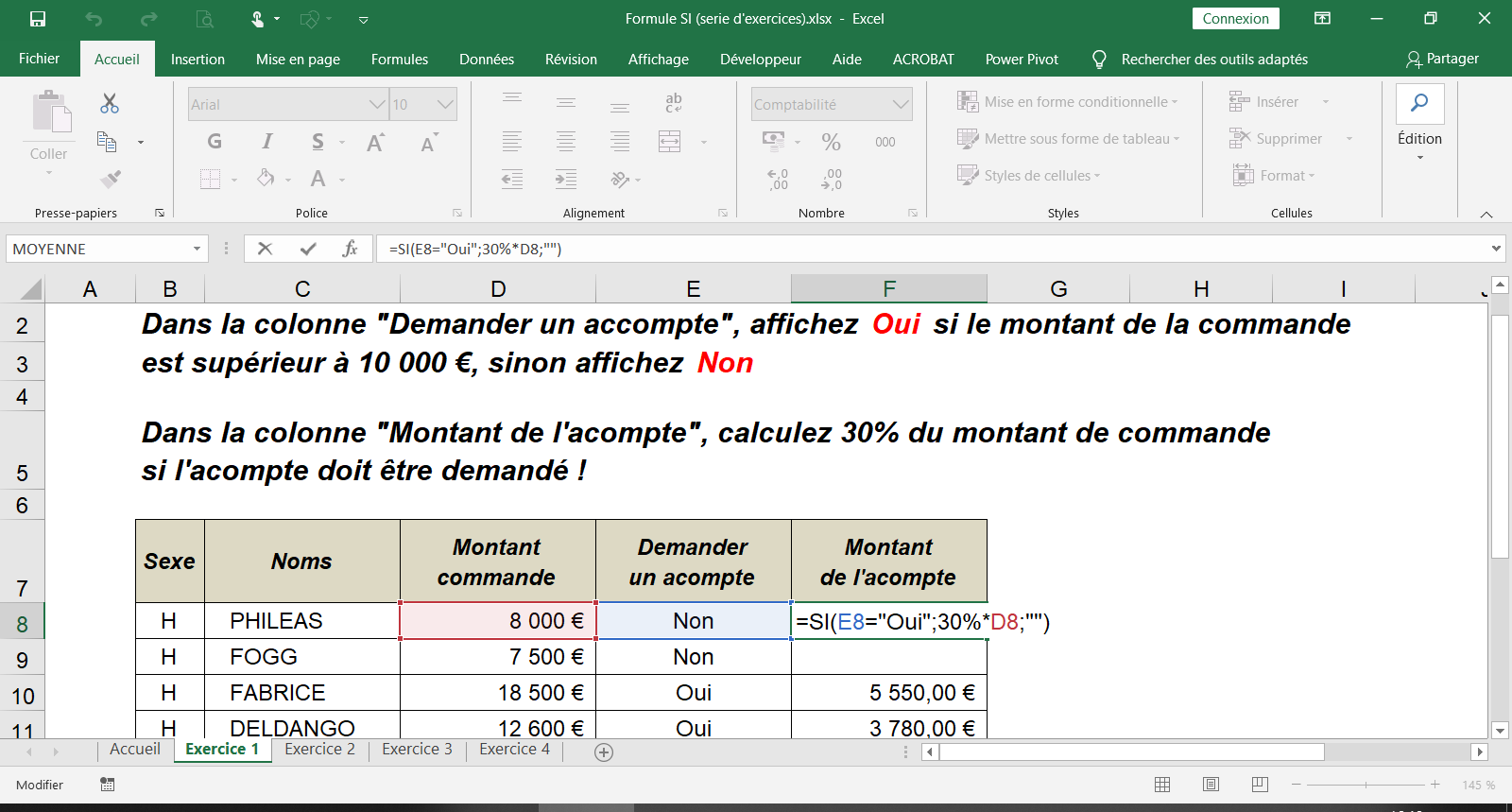Viewport: 1512px width, 812px height.
Task: Select cell D10 containing 18 500 €
Action: (498, 693)
